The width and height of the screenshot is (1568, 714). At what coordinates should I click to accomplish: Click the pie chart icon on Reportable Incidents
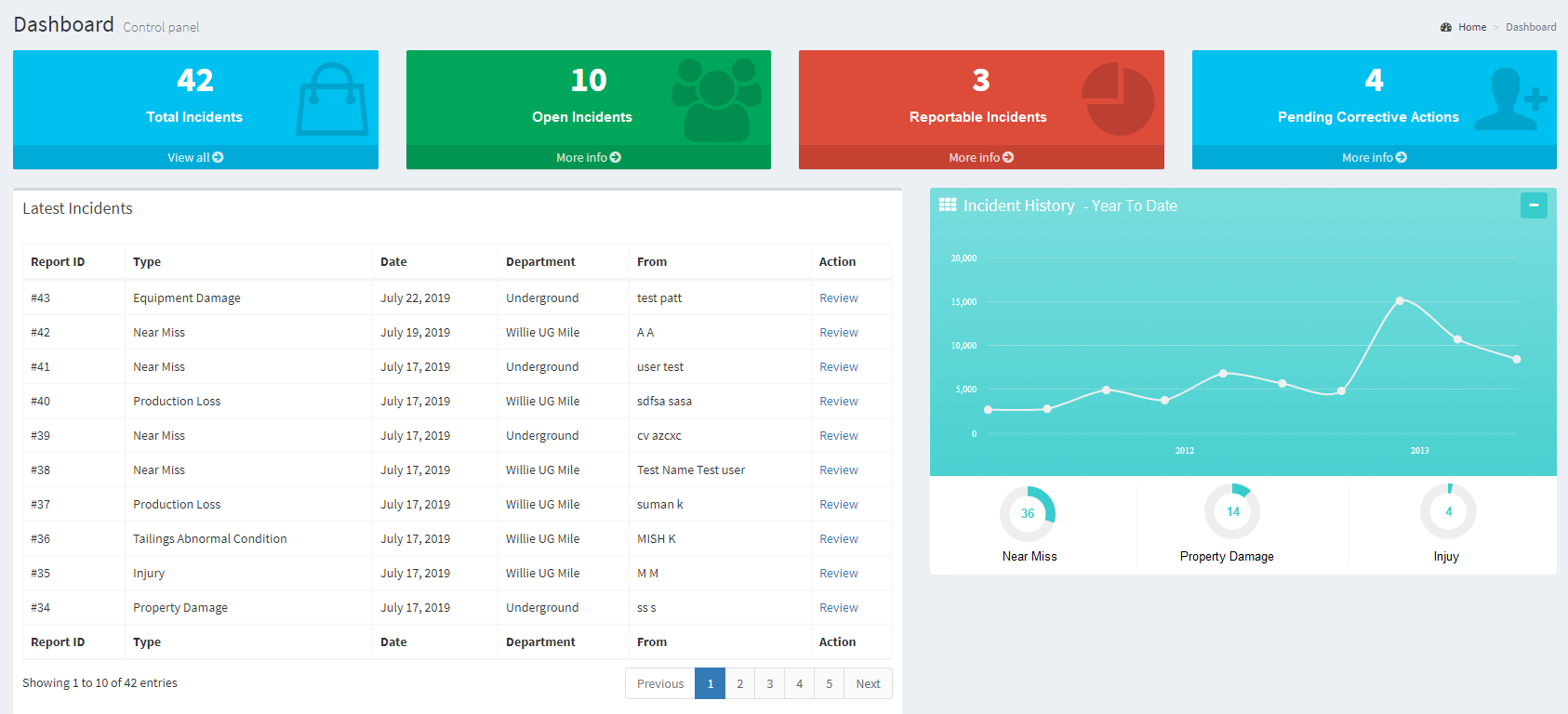point(1117,99)
